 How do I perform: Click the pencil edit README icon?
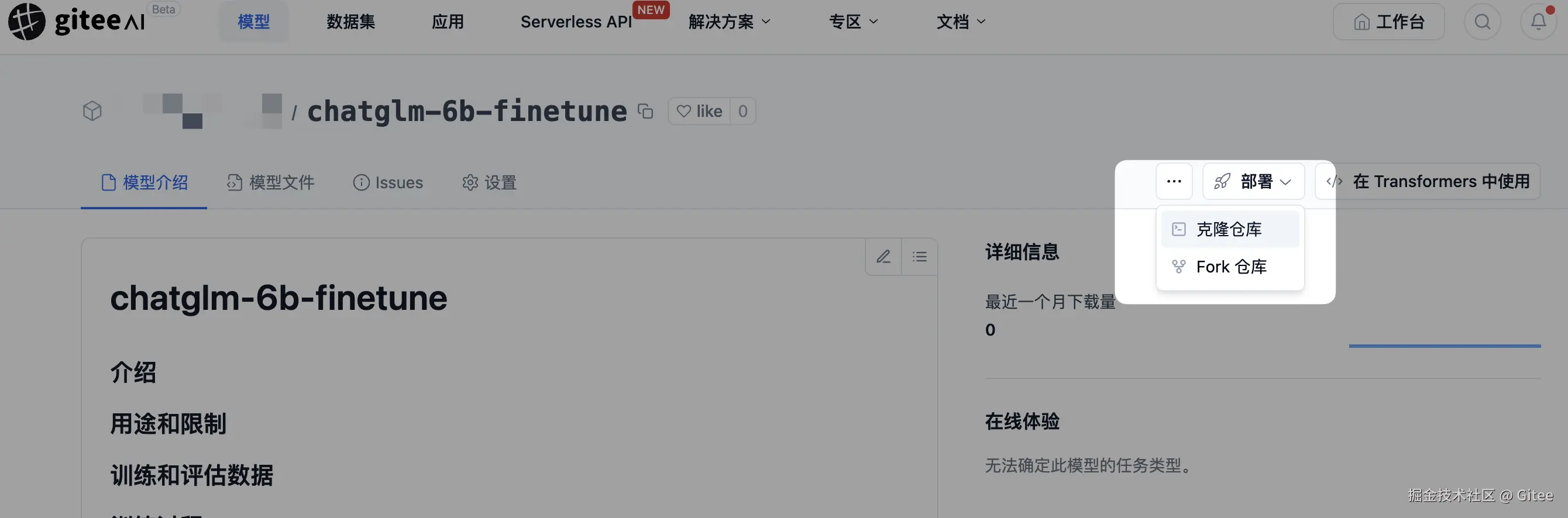(x=883, y=257)
